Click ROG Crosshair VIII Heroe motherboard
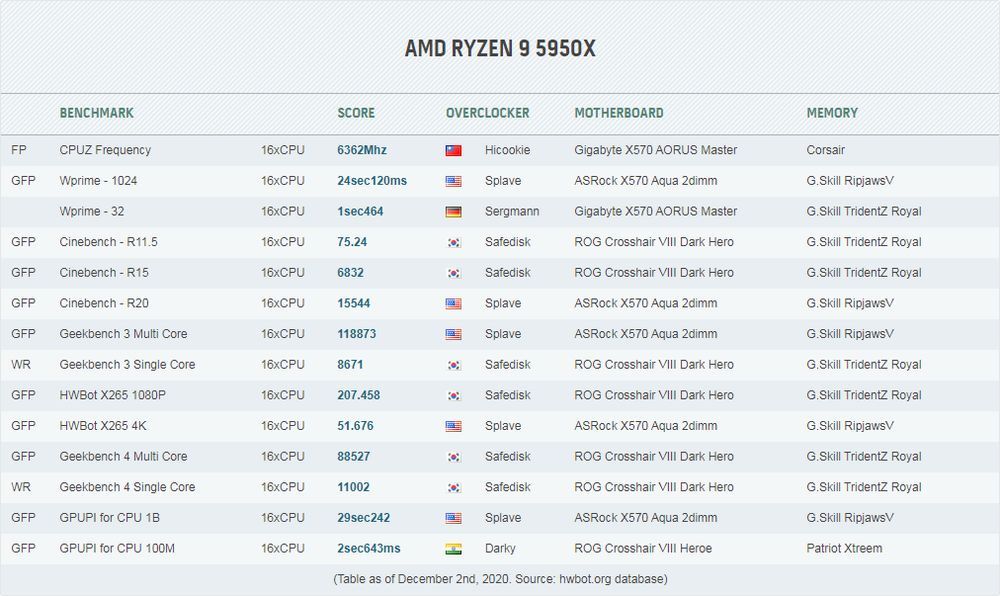Image resolution: width=1000 pixels, height=596 pixels. coord(643,548)
